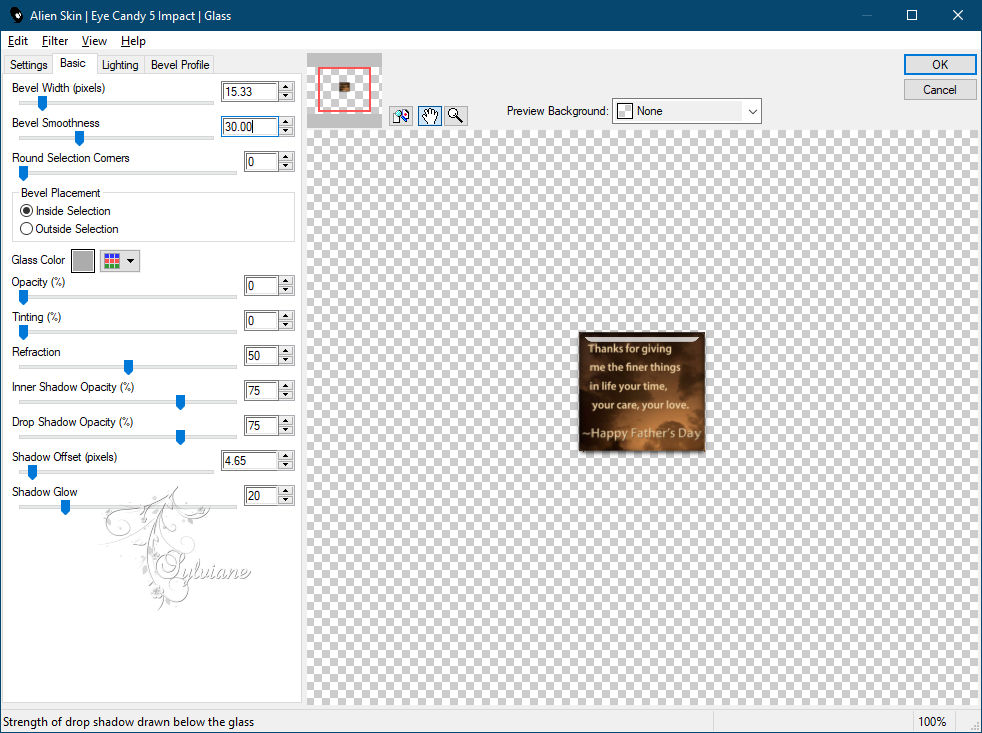Select the hand pan tool
The image size is (982, 733).
coord(430,116)
